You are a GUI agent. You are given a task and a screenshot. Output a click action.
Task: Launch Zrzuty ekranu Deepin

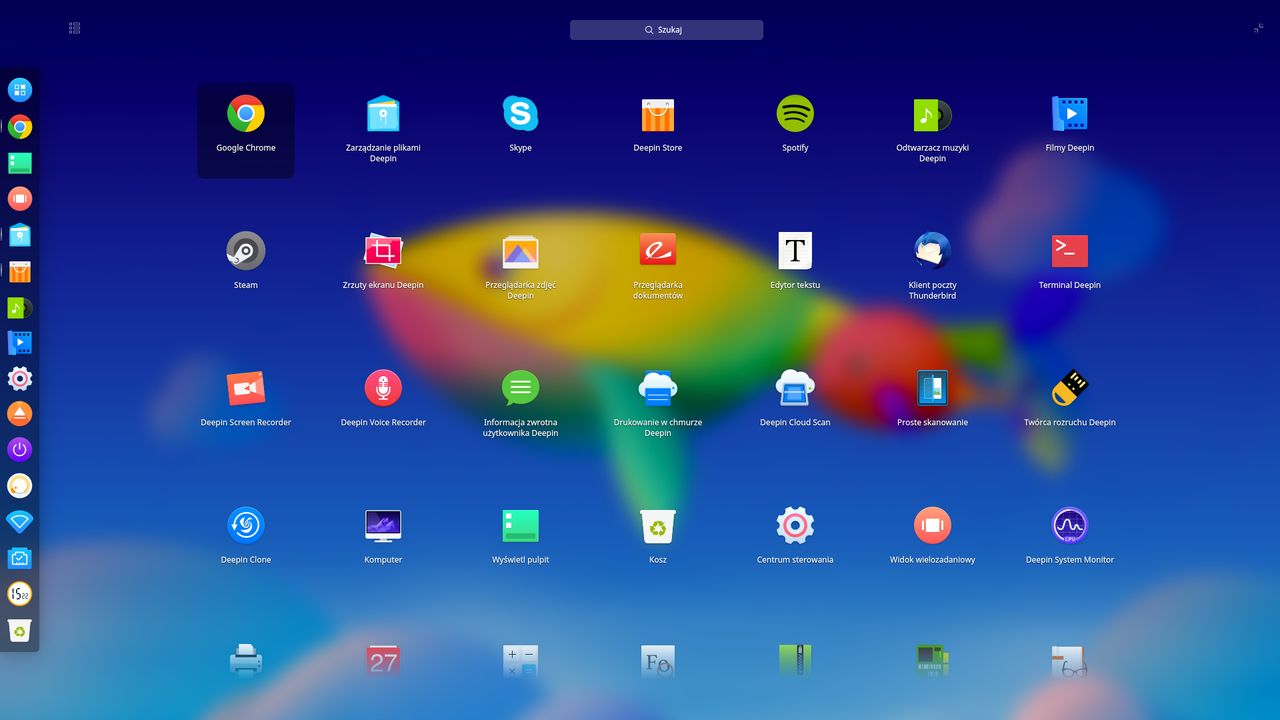(x=383, y=251)
